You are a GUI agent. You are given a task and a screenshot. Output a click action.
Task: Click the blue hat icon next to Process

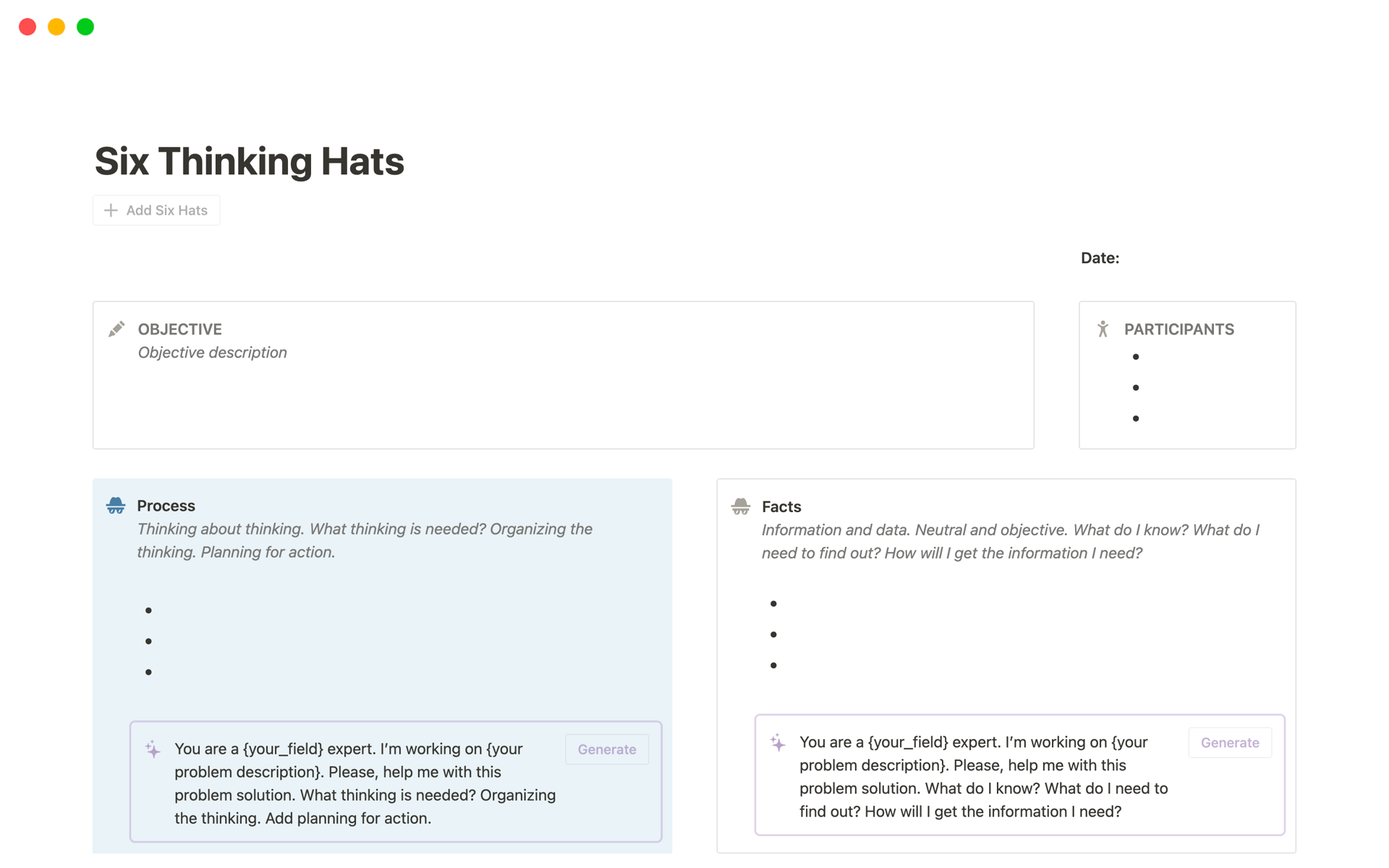[x=116, y=506]
